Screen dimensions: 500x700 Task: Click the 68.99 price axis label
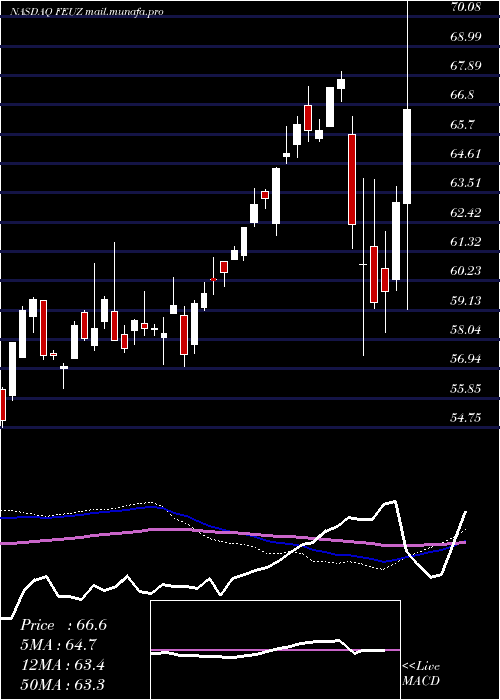tap(466, 37)
